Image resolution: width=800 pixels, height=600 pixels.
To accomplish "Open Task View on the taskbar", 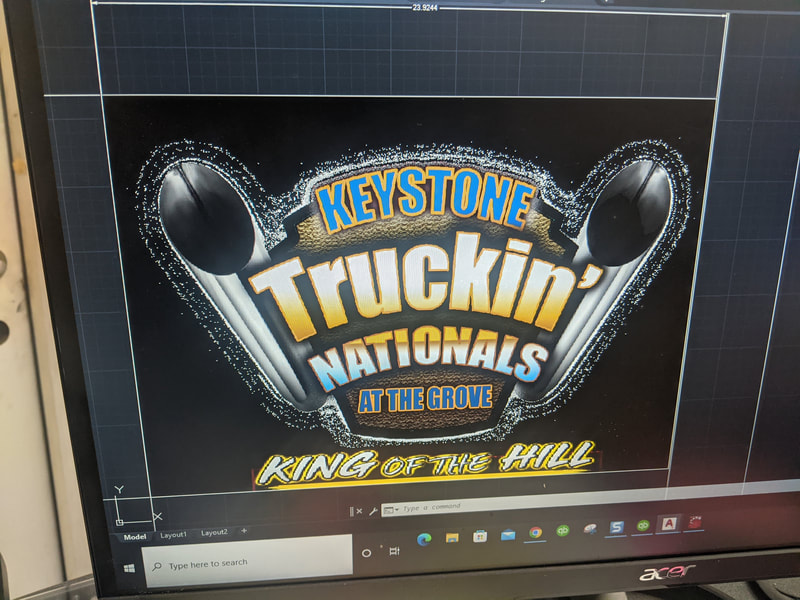I will pos(394,551).
